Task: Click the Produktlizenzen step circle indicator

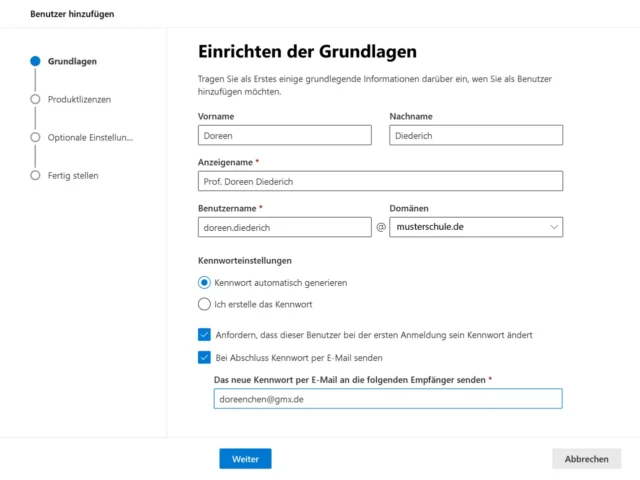Action: coord(35,99)
